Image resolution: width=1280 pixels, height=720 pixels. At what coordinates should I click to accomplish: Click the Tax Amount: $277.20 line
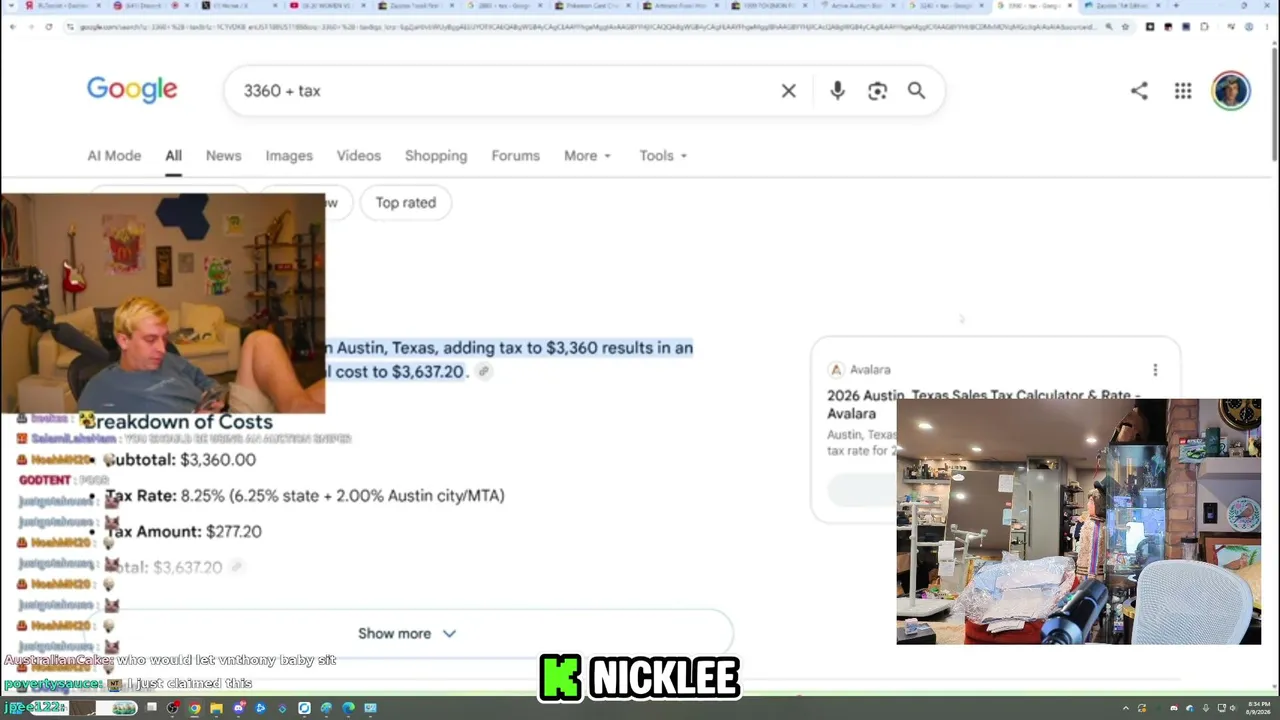tap(184, 532)
